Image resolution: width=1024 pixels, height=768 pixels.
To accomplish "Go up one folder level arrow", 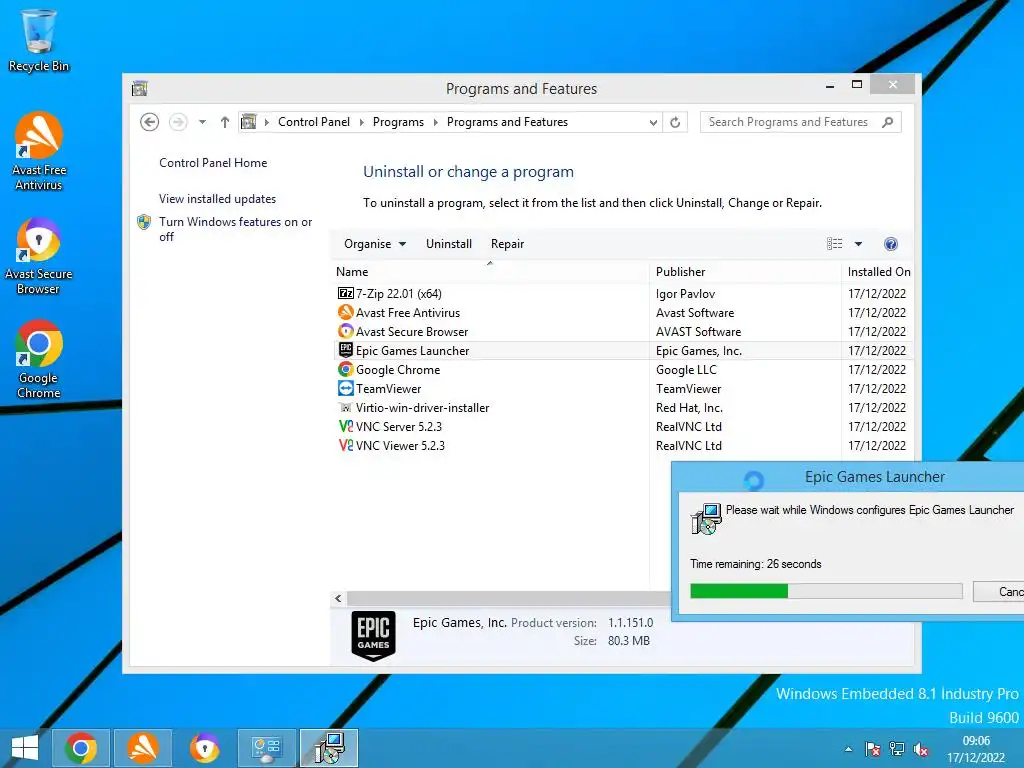I will [225, 122].
